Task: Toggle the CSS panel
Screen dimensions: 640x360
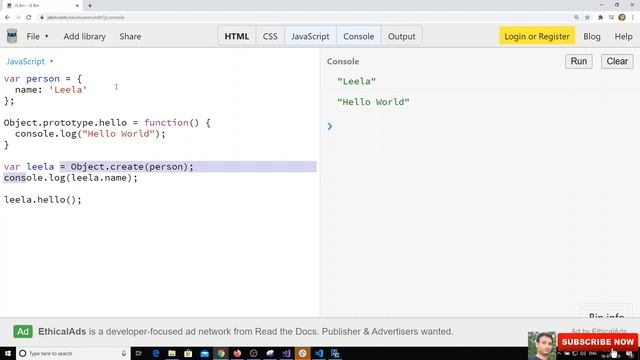Action: tap(270, 36)
